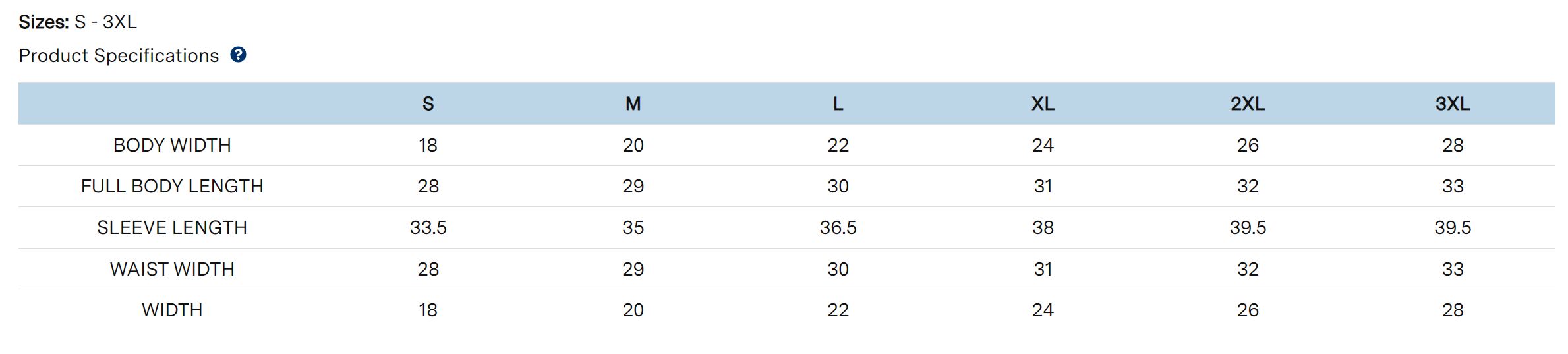Click the Sizes S - 3XL text
1568x354 pixels.
point(78,22)
